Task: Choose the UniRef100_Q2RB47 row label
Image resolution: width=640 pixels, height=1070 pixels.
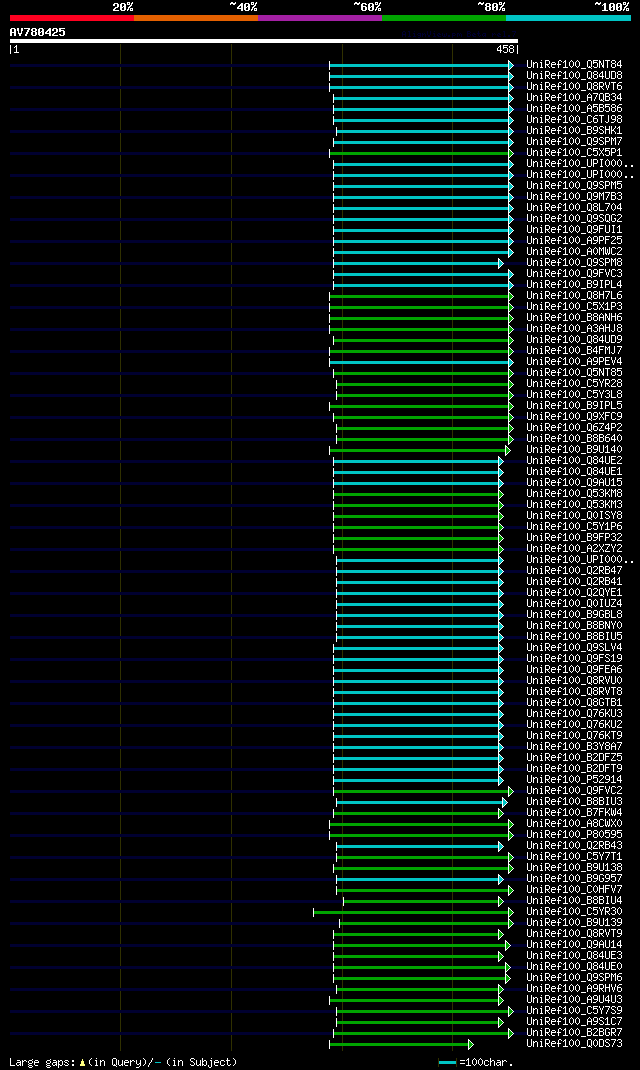Action: click(574, 570)
